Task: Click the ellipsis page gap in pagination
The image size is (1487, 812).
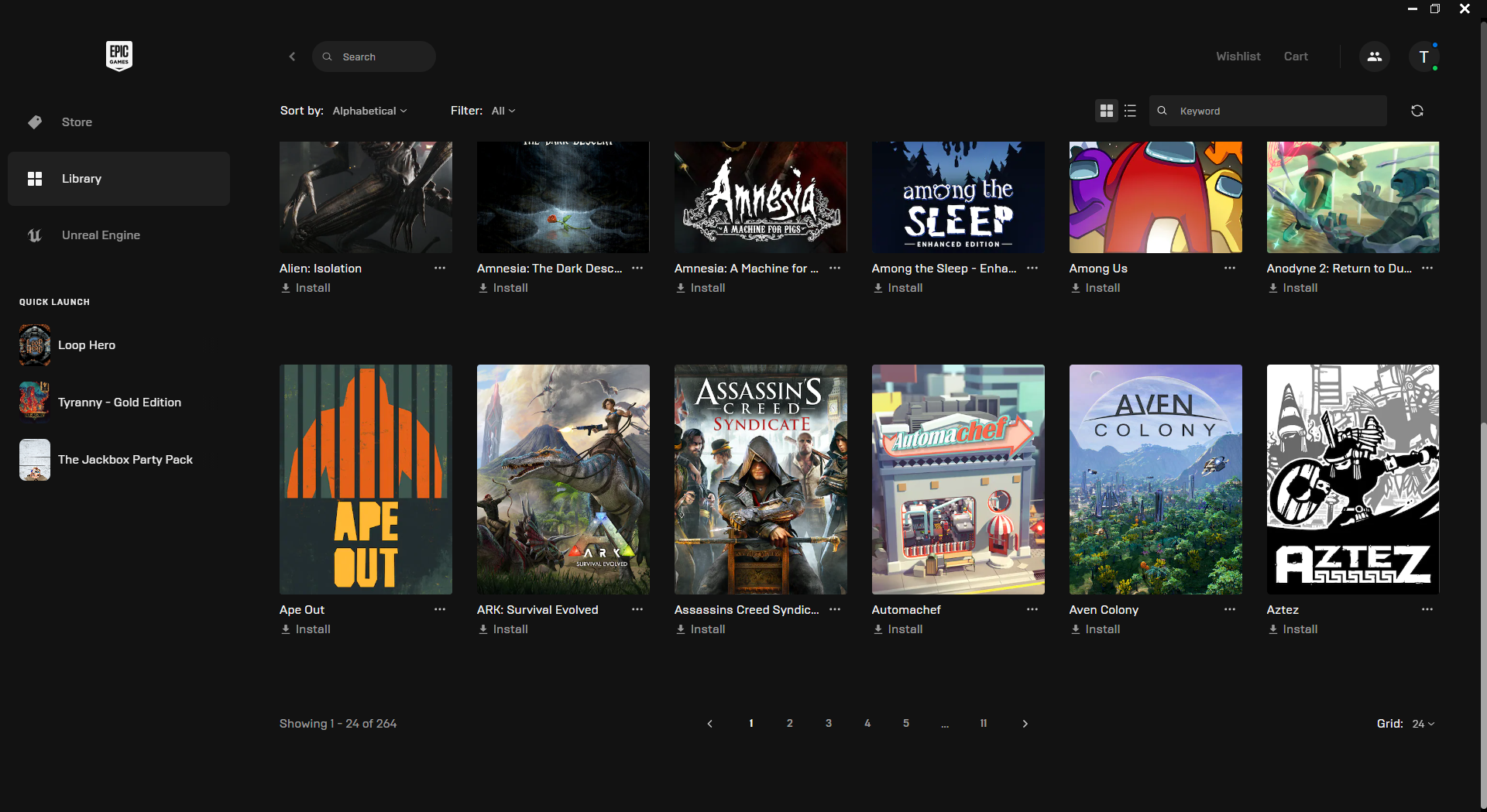Action: (945, 725)
